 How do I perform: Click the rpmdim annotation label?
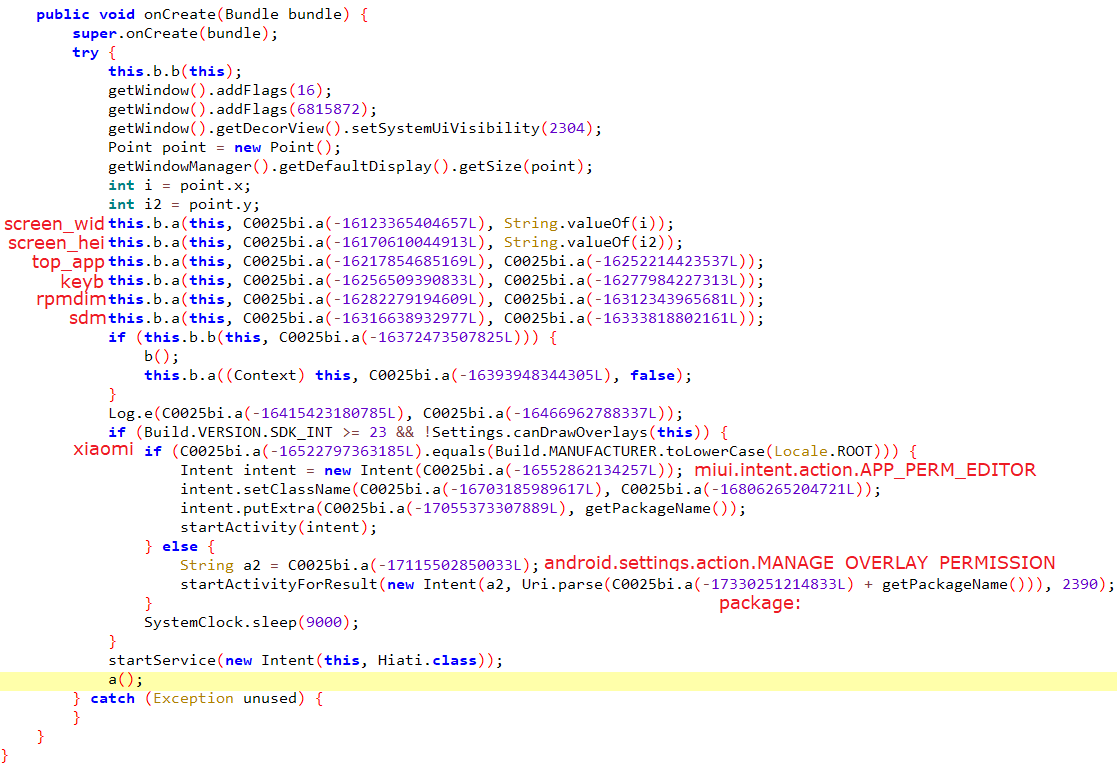(x=71, y=300)
